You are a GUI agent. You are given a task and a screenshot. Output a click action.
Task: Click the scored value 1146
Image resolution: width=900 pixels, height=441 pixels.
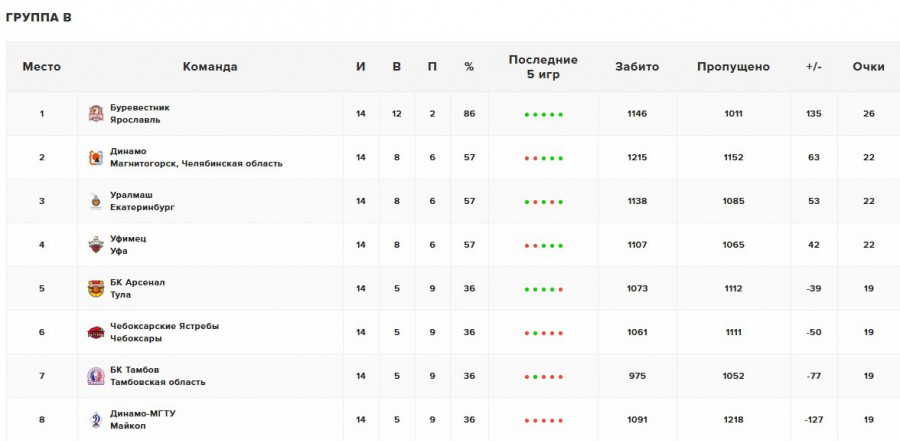(x=637, y=114)
